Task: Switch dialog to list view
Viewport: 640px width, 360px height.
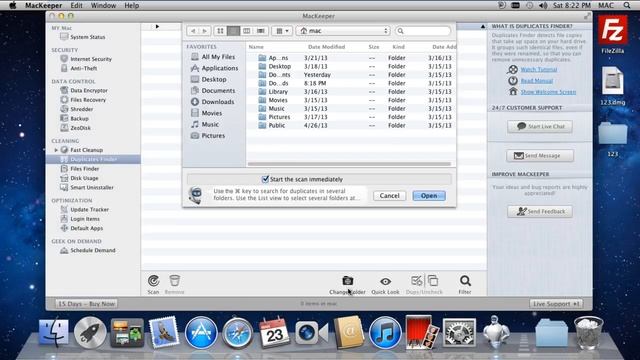Action: pos(233,31)
